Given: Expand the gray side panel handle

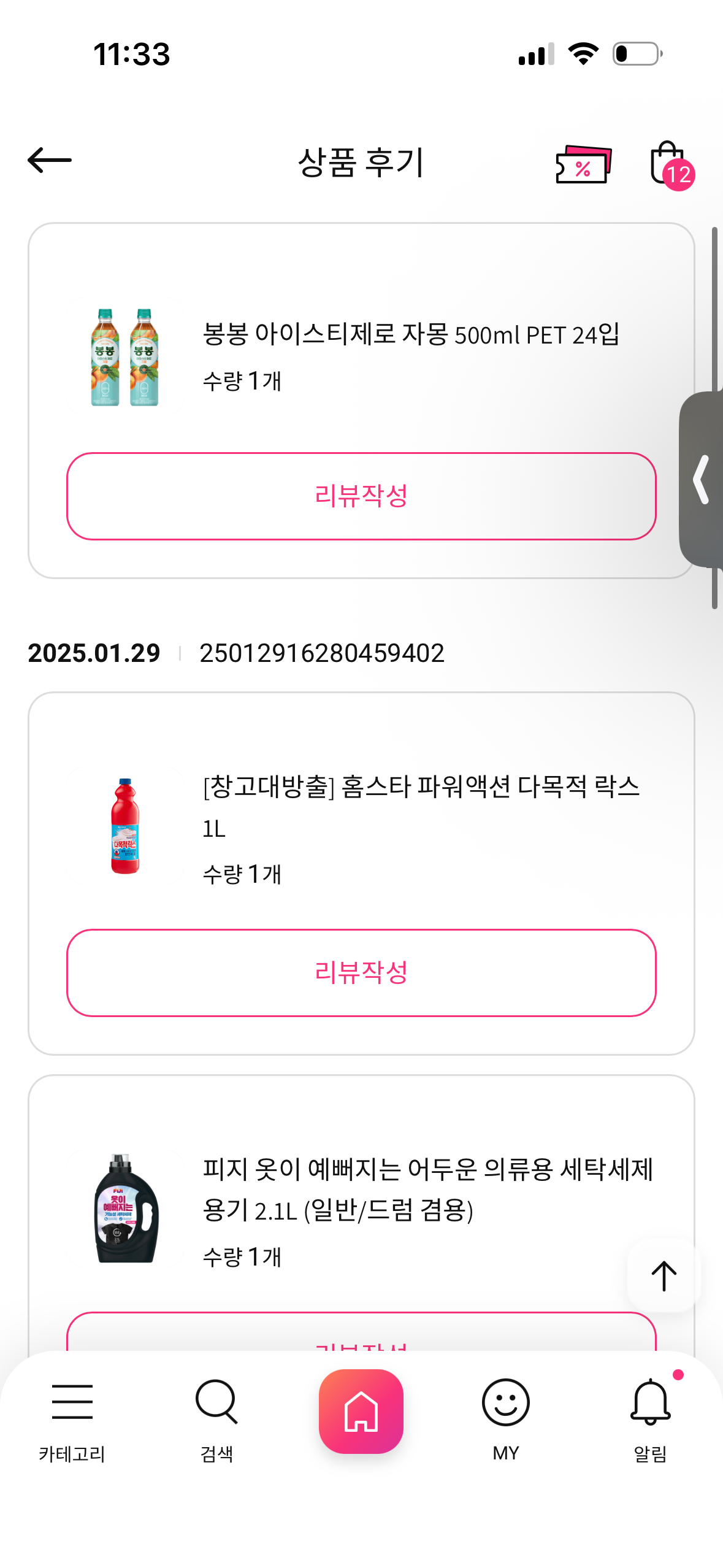Looking at the screenshot, I should click(x=702, y=480).
